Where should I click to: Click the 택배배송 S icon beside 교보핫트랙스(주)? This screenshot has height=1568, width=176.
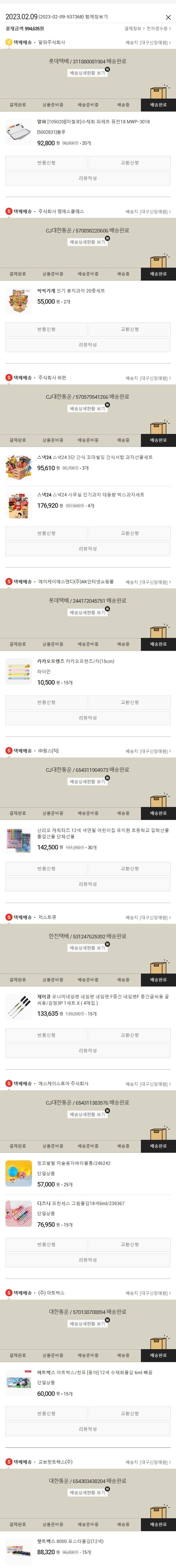(x=8, y=1462)
